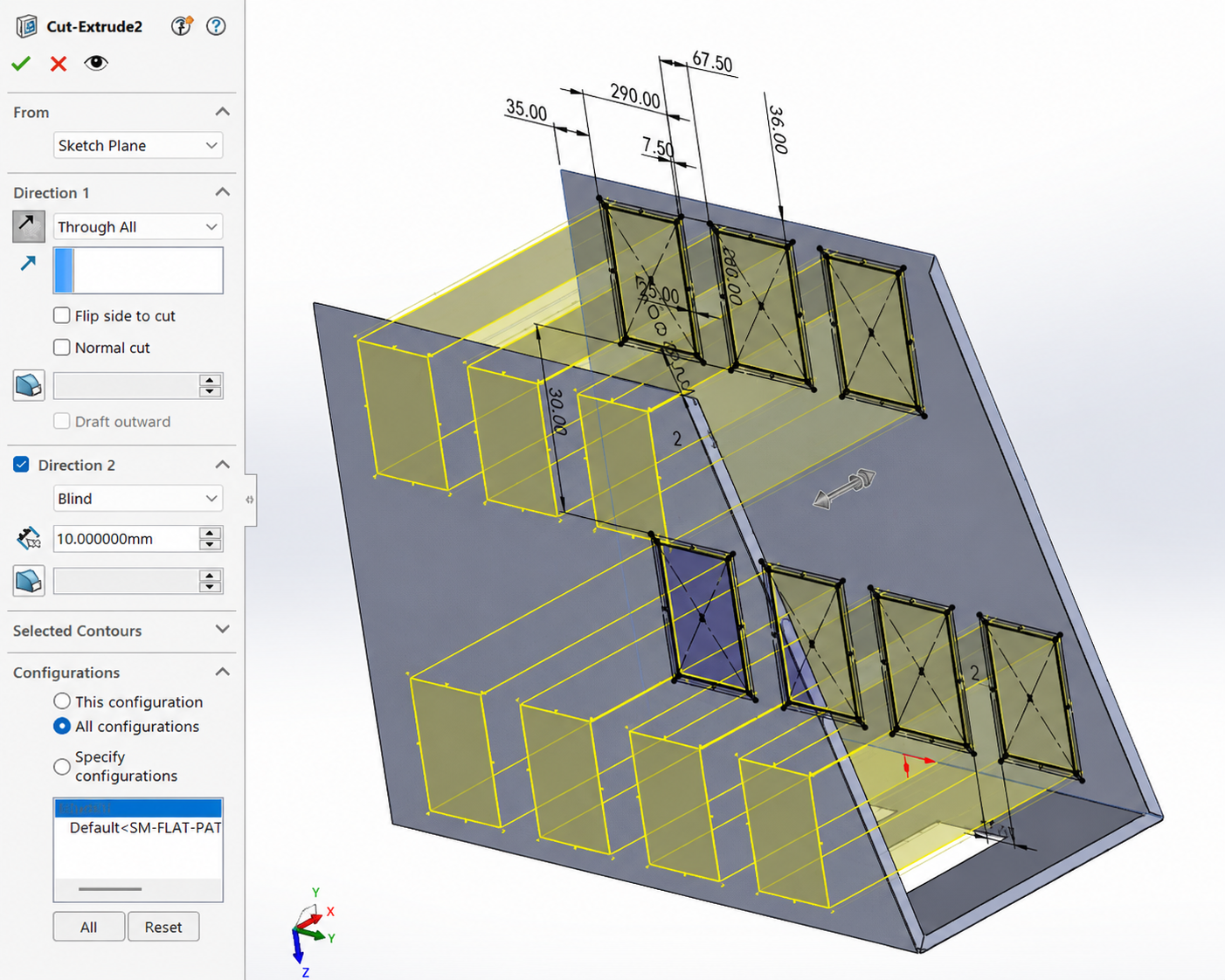Accept the cut with the green checkmark
The height and width of the screenshot is (980, 1225).
tap(21, 63)
